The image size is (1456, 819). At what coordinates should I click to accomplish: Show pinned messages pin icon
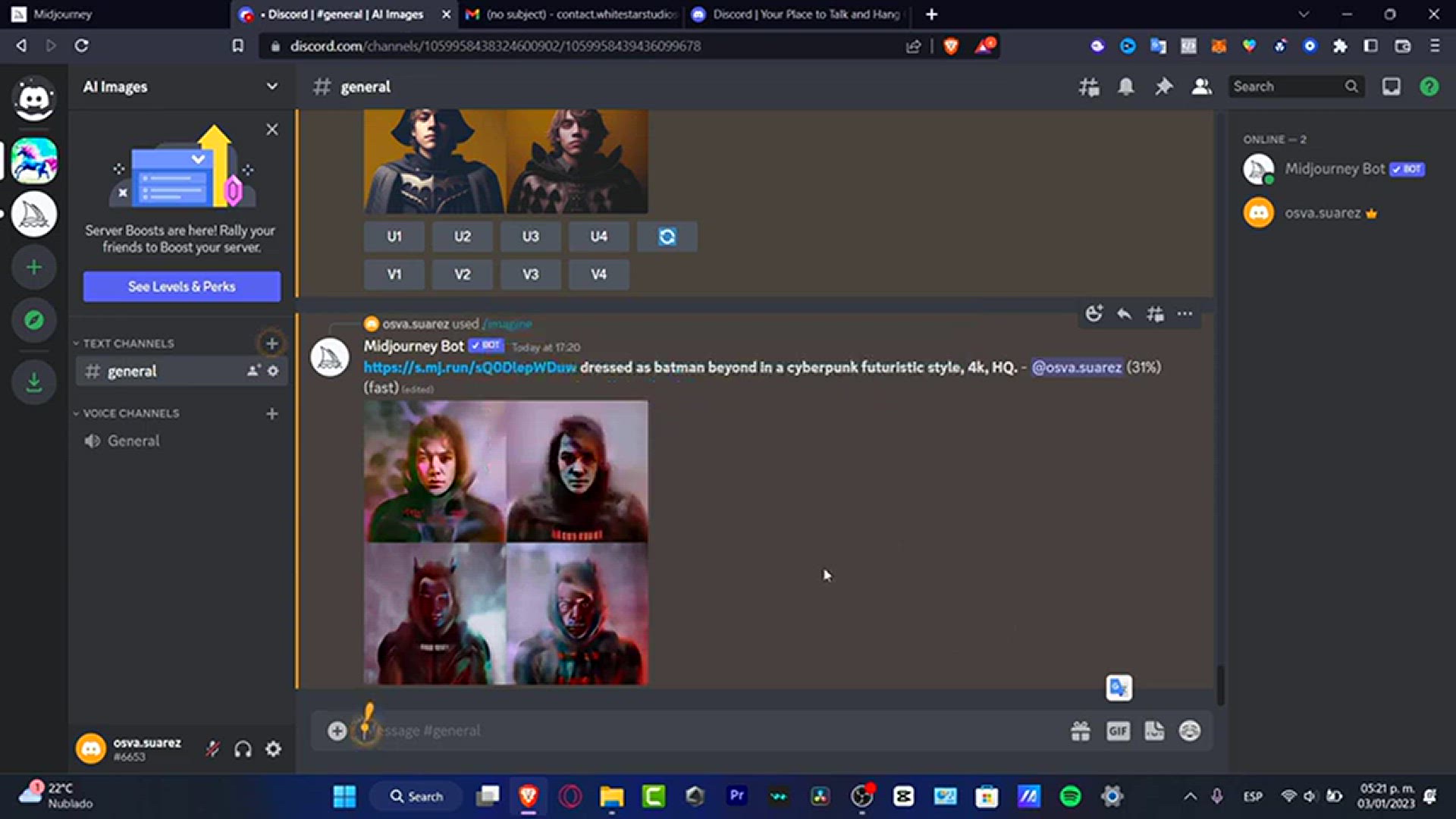pyautogui.click(x=1163, y=87)
